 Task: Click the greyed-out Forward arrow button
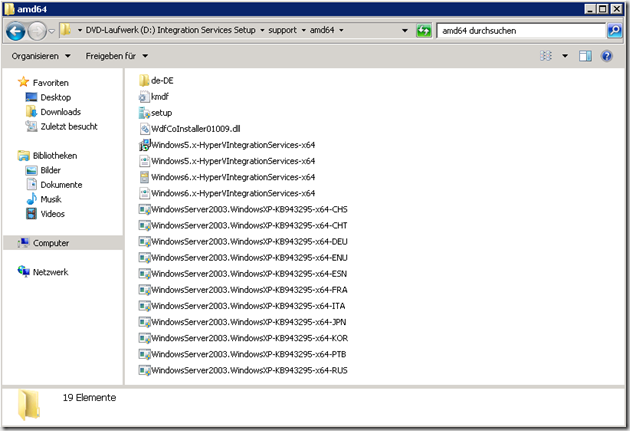pos(37,31)
